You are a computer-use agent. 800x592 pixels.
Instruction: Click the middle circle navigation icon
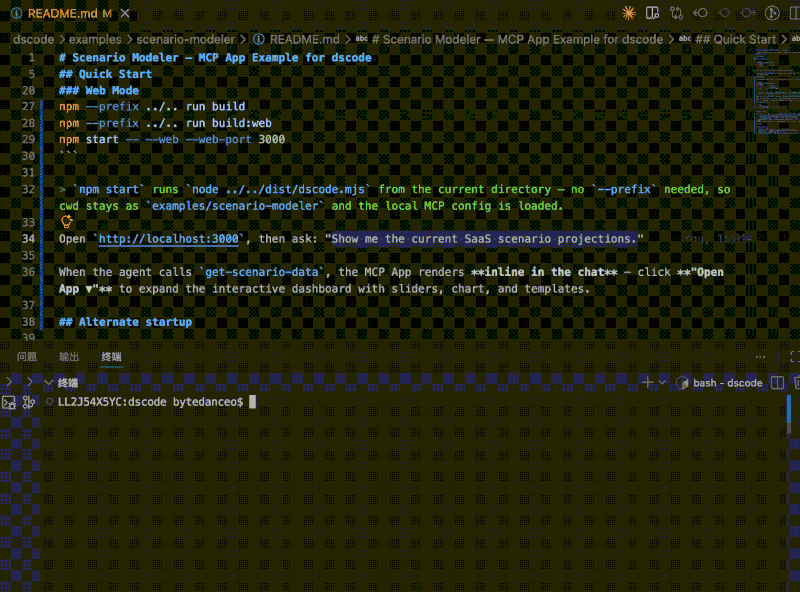[724, 13]
